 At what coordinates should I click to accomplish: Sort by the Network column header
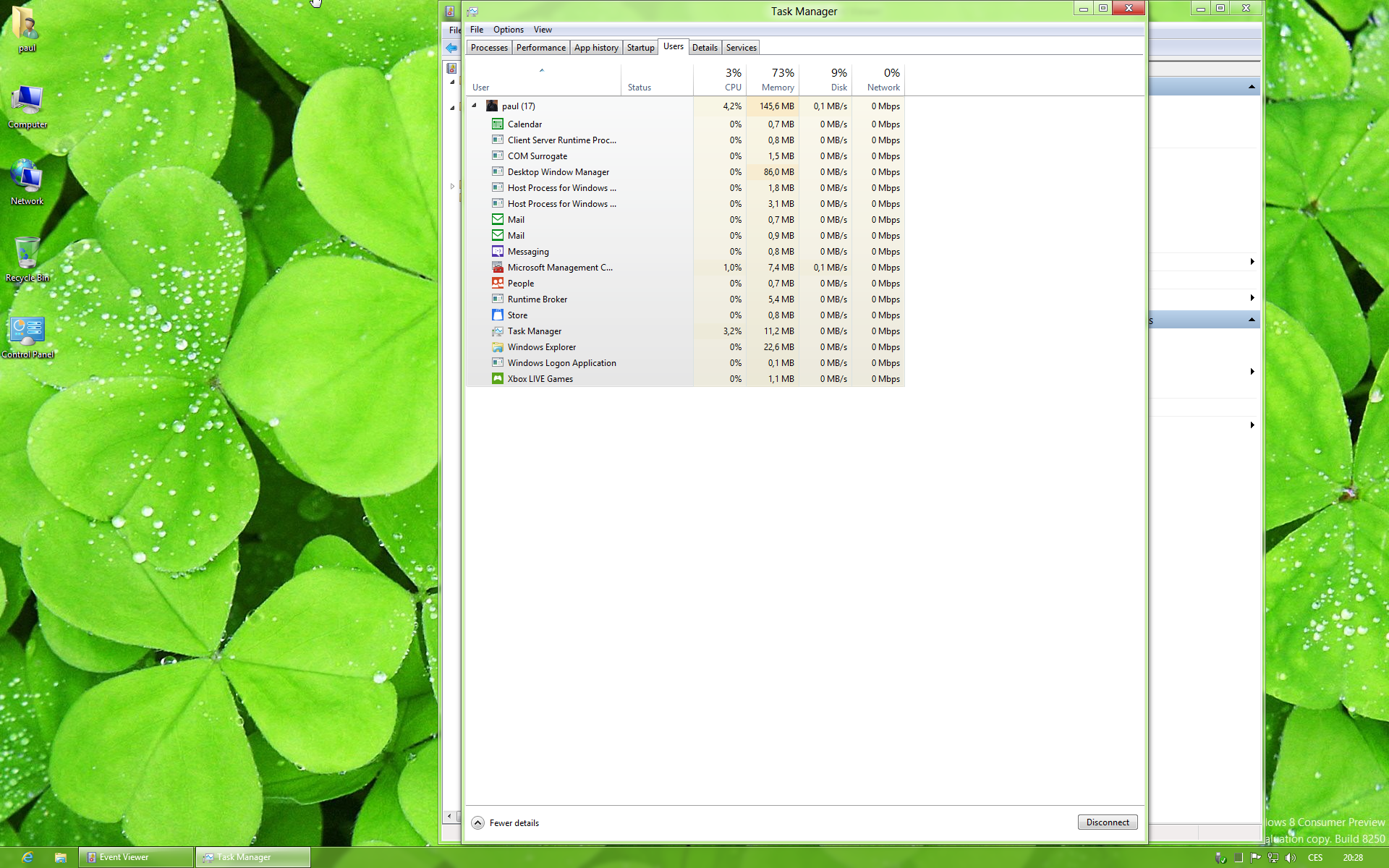click(878, 80)
